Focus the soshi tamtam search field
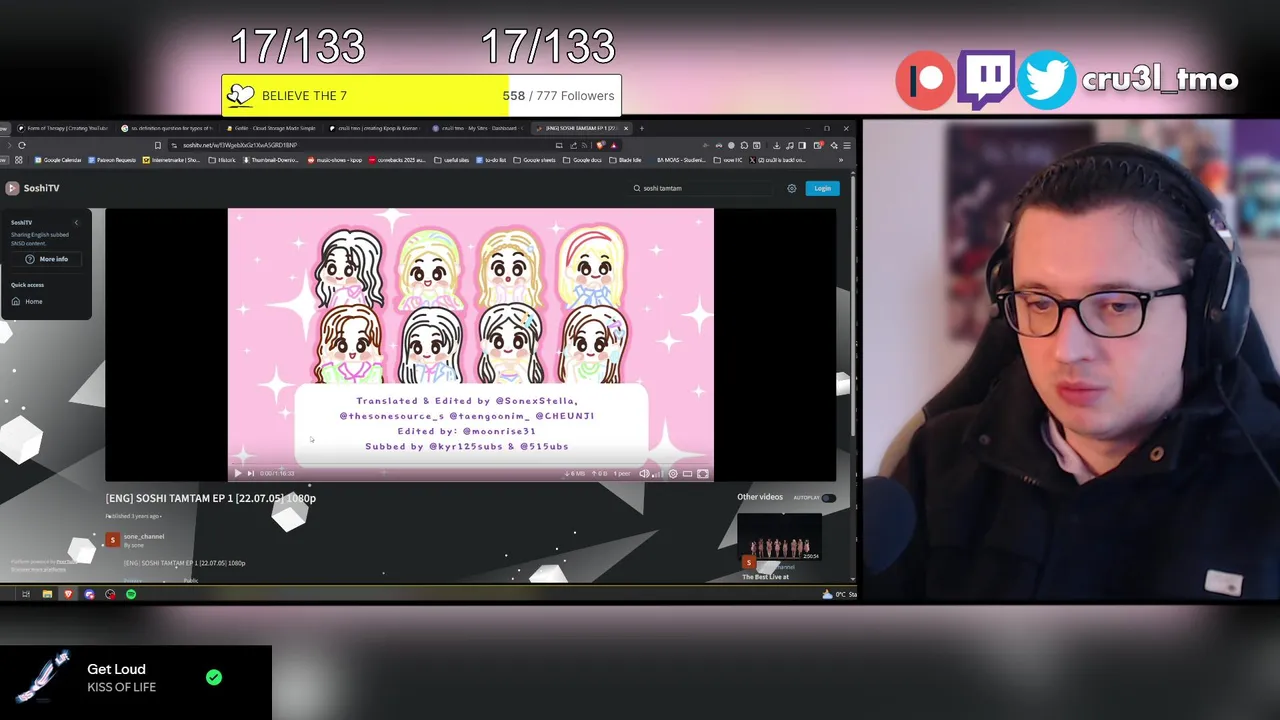 point(704,188)
